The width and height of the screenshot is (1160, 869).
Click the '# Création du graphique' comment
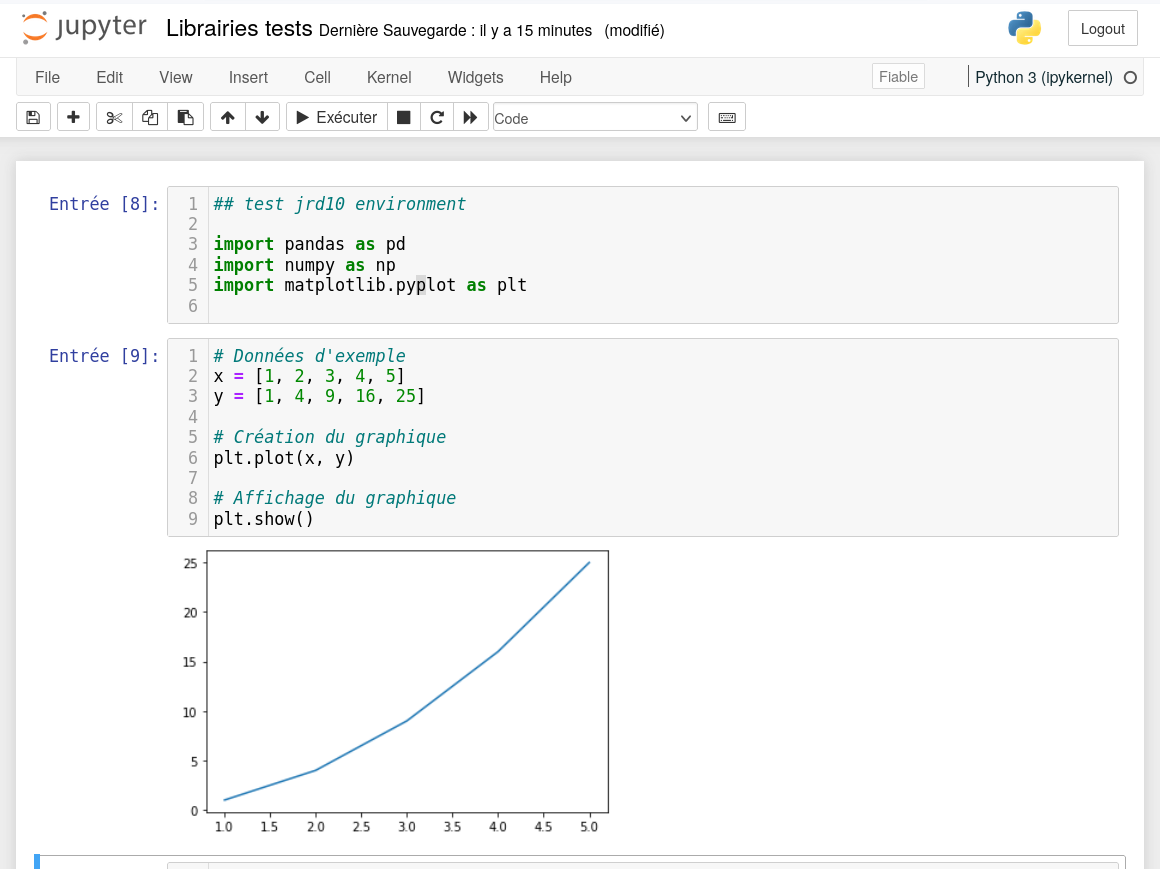coord(329,437)
